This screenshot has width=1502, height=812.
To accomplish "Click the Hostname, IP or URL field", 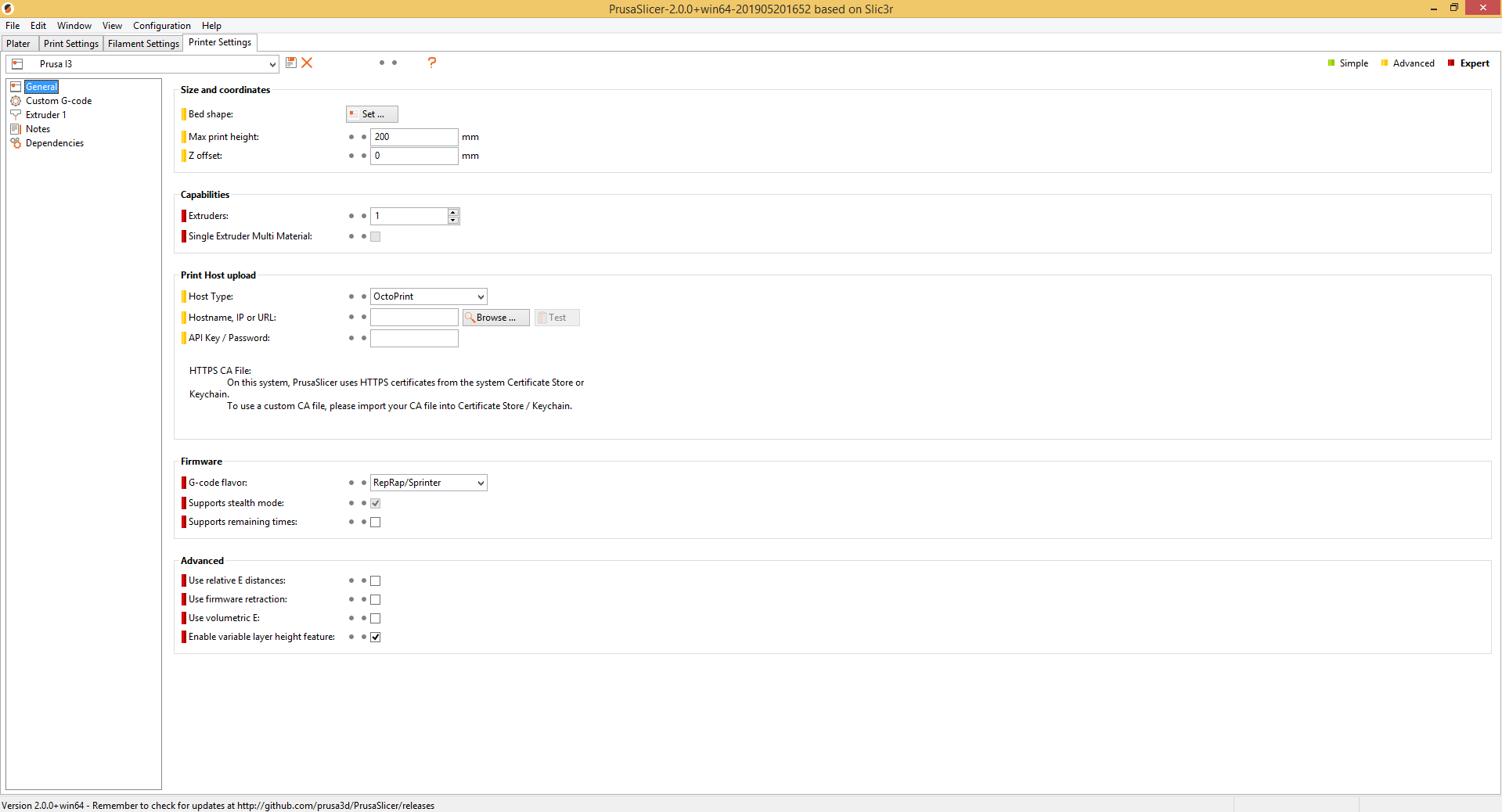I will click(414, 318).
